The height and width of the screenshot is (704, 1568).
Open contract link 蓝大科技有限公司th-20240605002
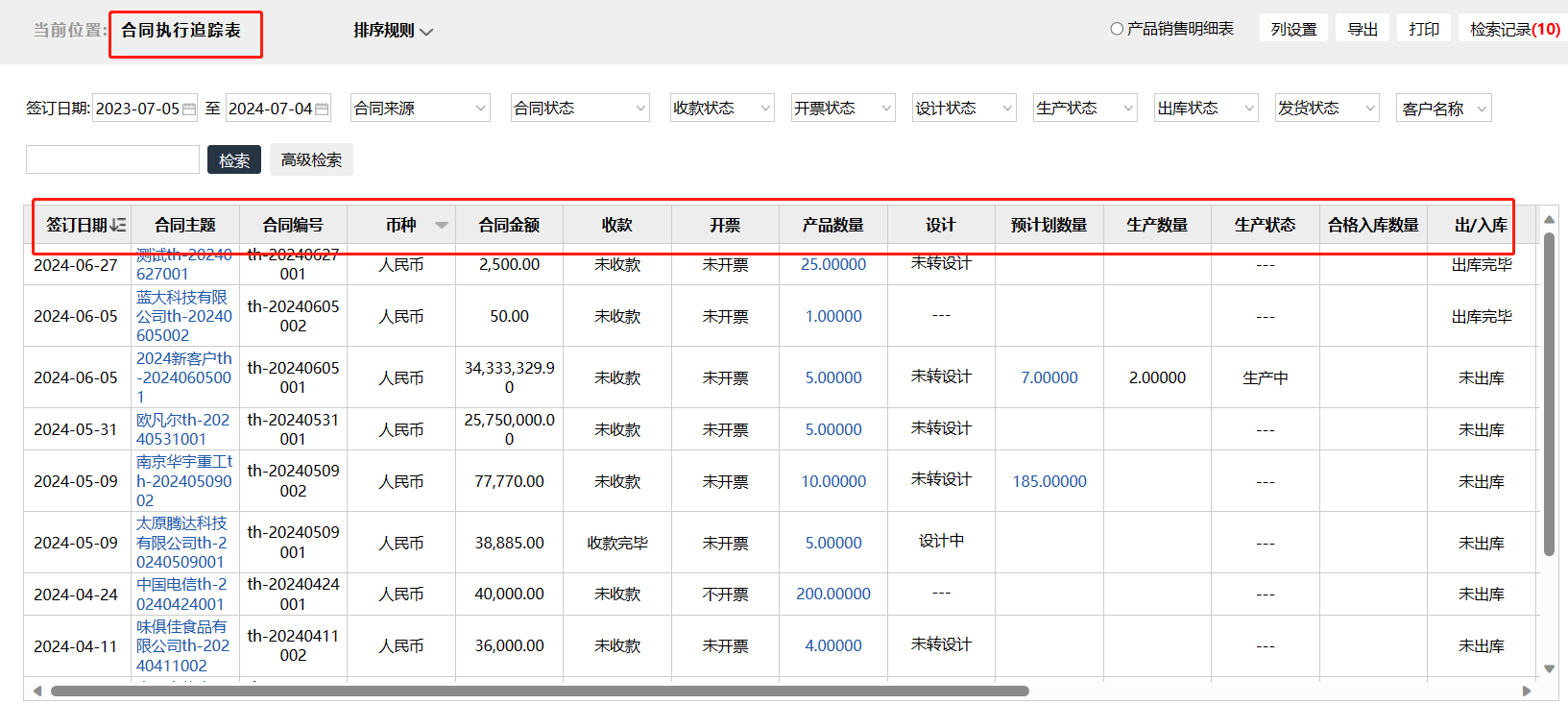(184, 316)
